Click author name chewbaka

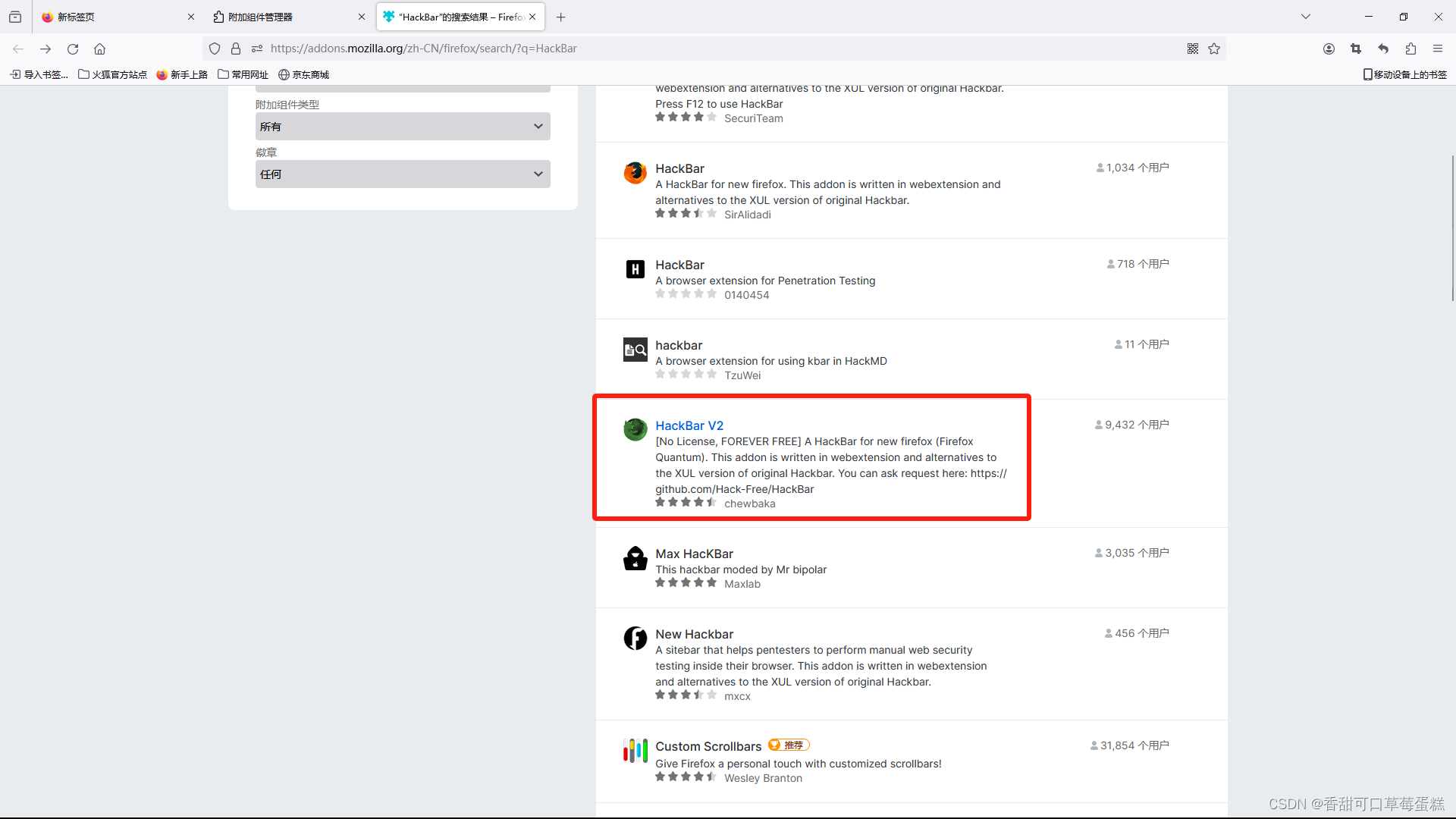(749, 504)
